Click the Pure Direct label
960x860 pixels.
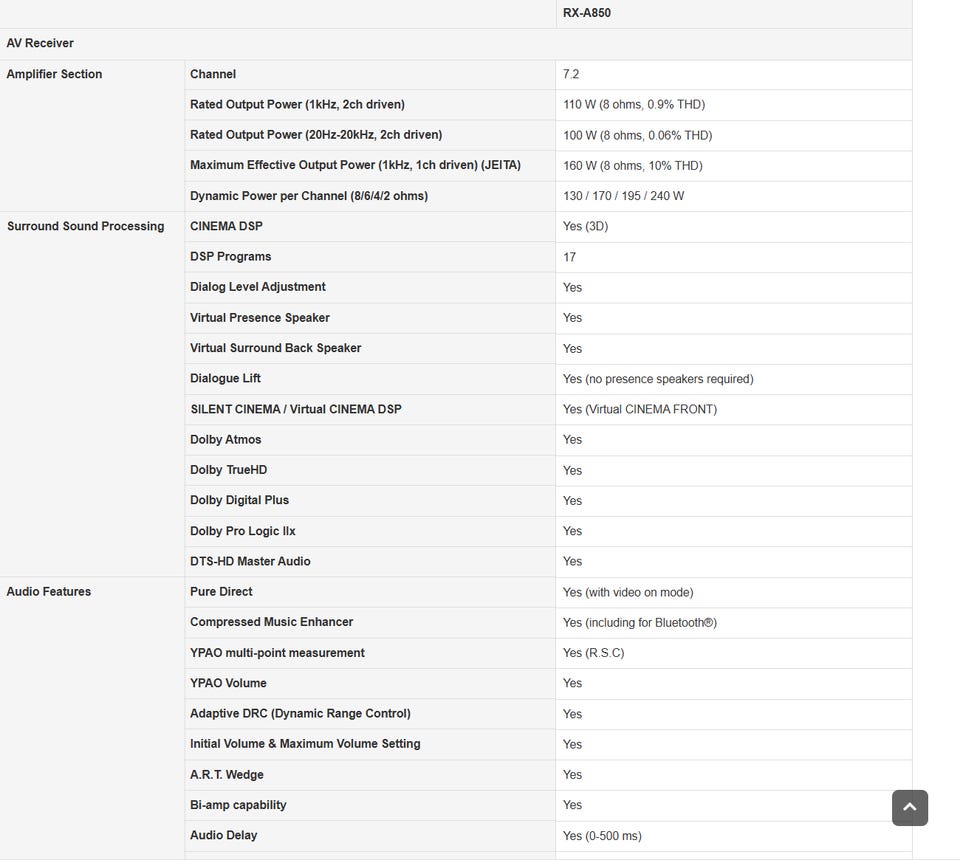tap(221, 592)
